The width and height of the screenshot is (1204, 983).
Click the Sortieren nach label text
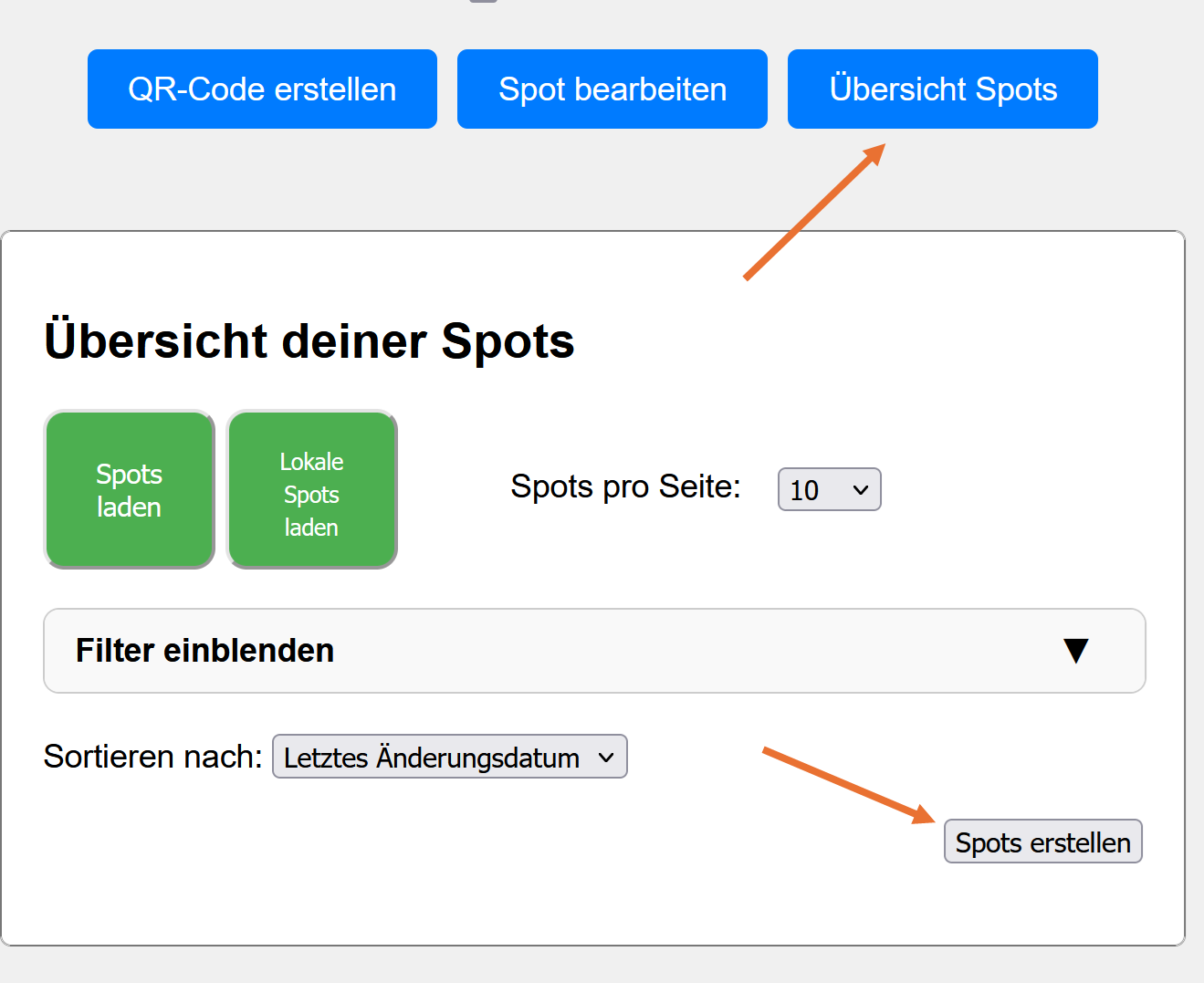(x=152, y=757)
